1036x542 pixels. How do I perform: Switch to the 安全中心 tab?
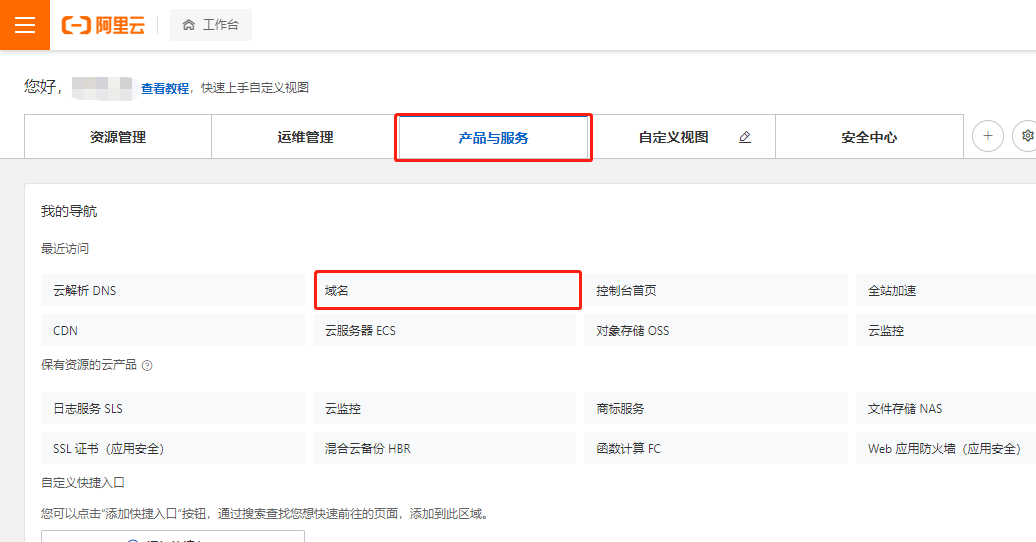click(x=869, y=137)
